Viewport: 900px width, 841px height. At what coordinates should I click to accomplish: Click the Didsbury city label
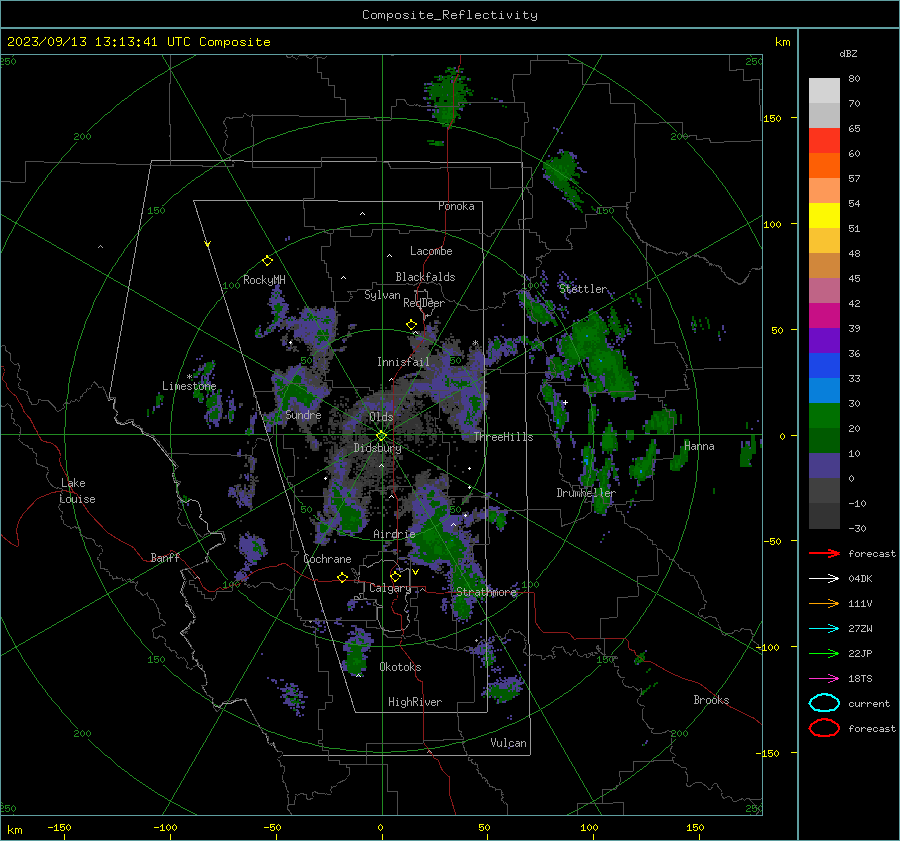(377, 448)
